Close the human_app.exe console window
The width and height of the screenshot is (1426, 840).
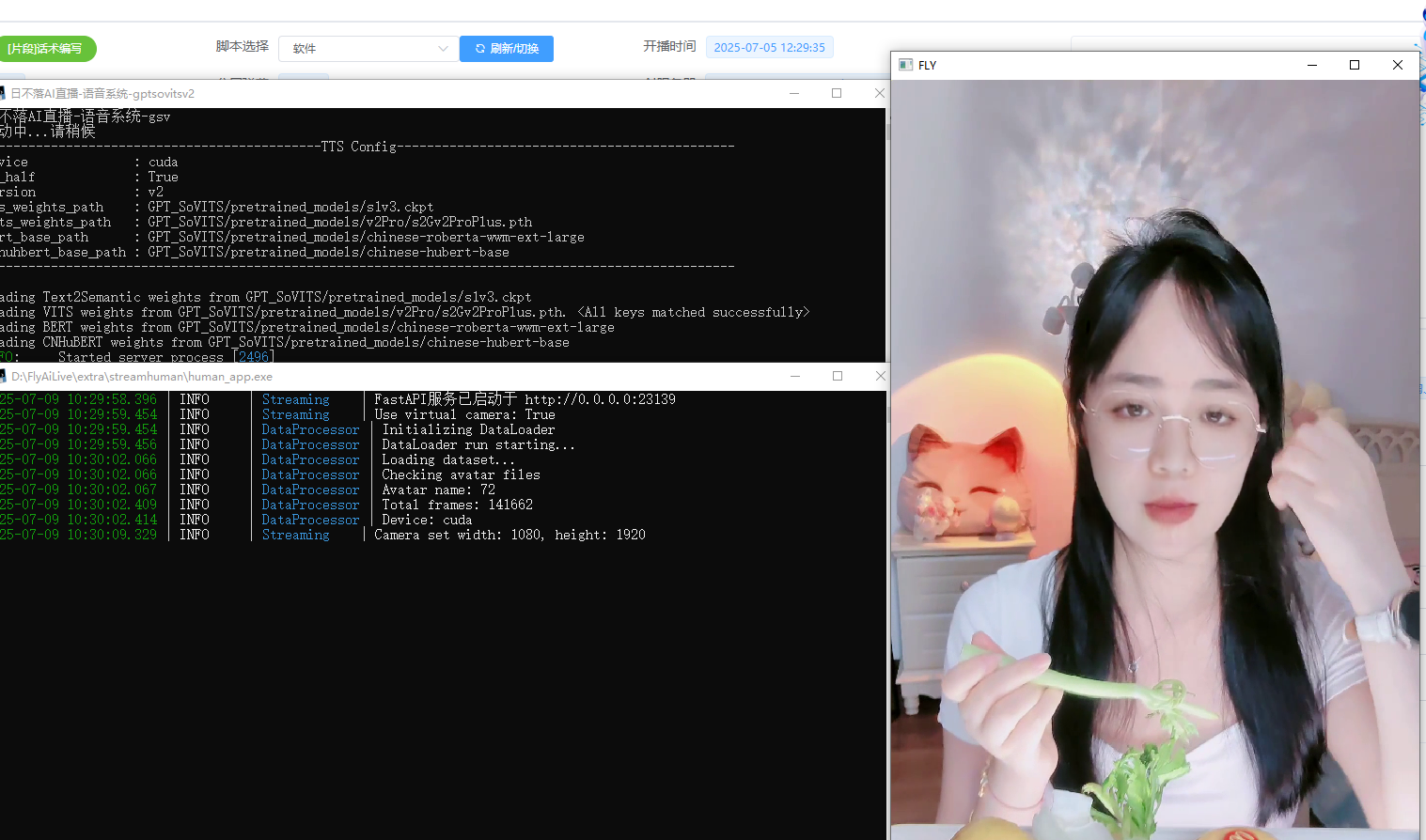click(x=880, y=376)
